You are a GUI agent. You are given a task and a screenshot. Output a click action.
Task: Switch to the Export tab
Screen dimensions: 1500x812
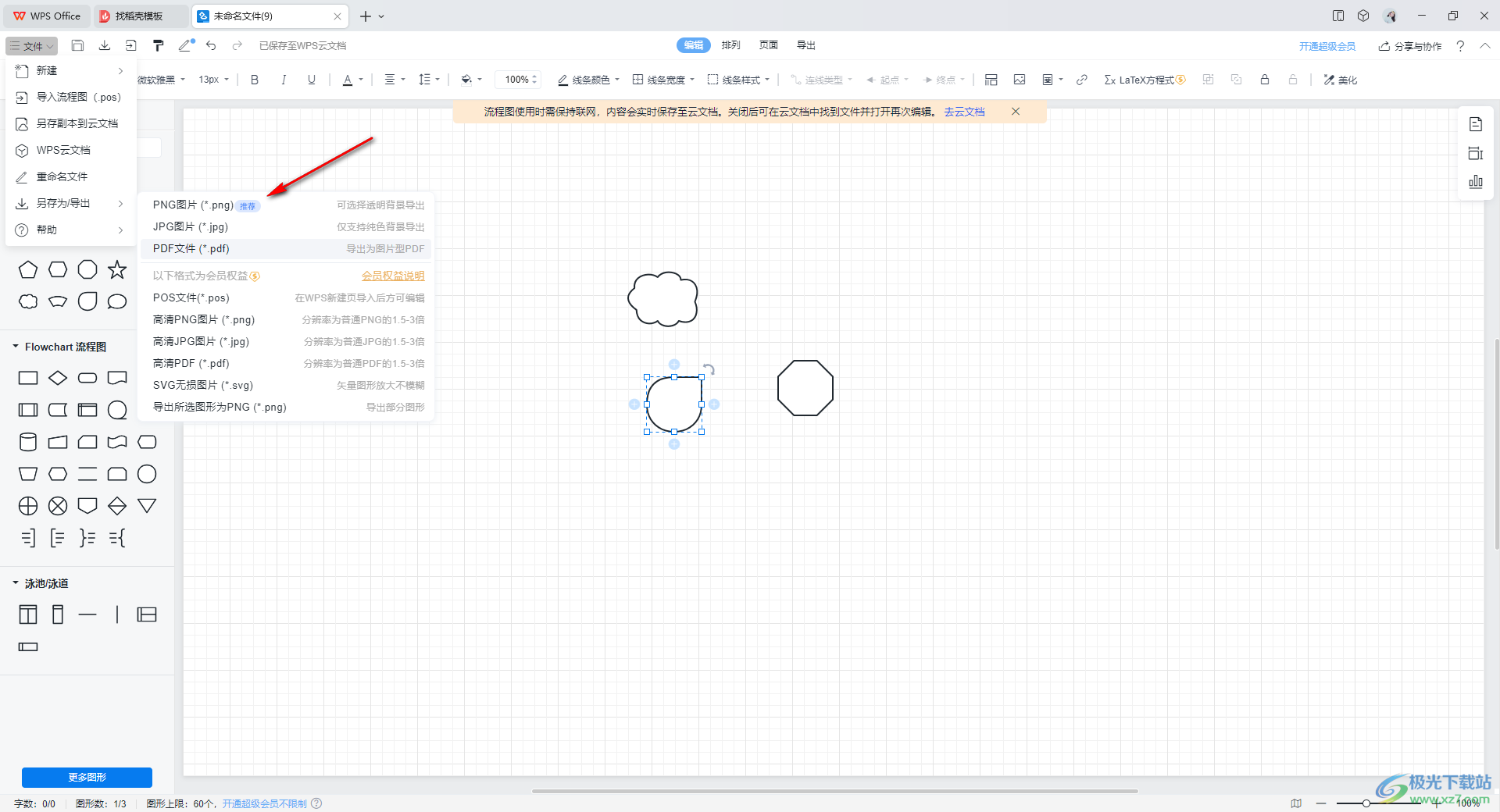[x=806, y=45]
